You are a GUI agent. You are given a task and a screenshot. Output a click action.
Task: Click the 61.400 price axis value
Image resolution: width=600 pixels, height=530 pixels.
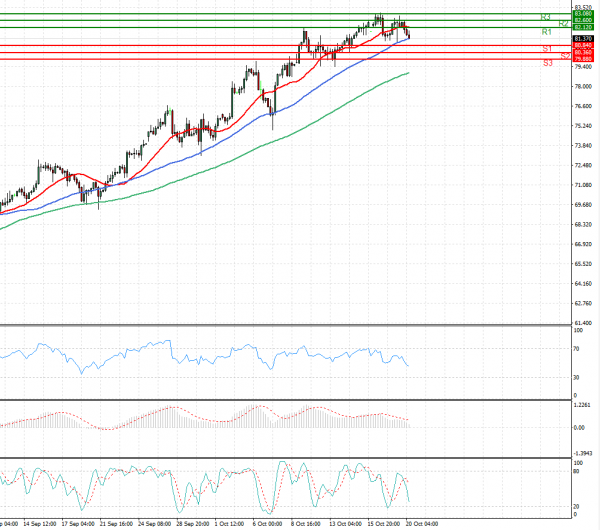tap(583, 323)
